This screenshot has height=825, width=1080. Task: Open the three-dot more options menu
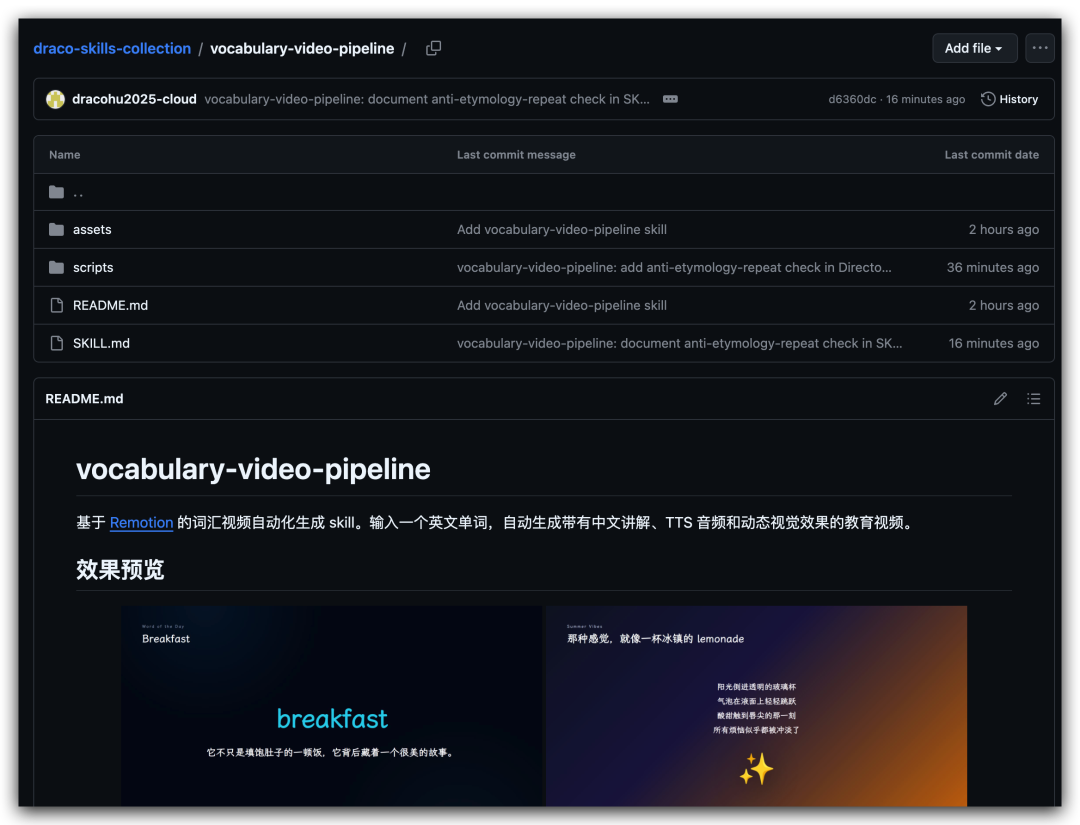click(1040, 48)
